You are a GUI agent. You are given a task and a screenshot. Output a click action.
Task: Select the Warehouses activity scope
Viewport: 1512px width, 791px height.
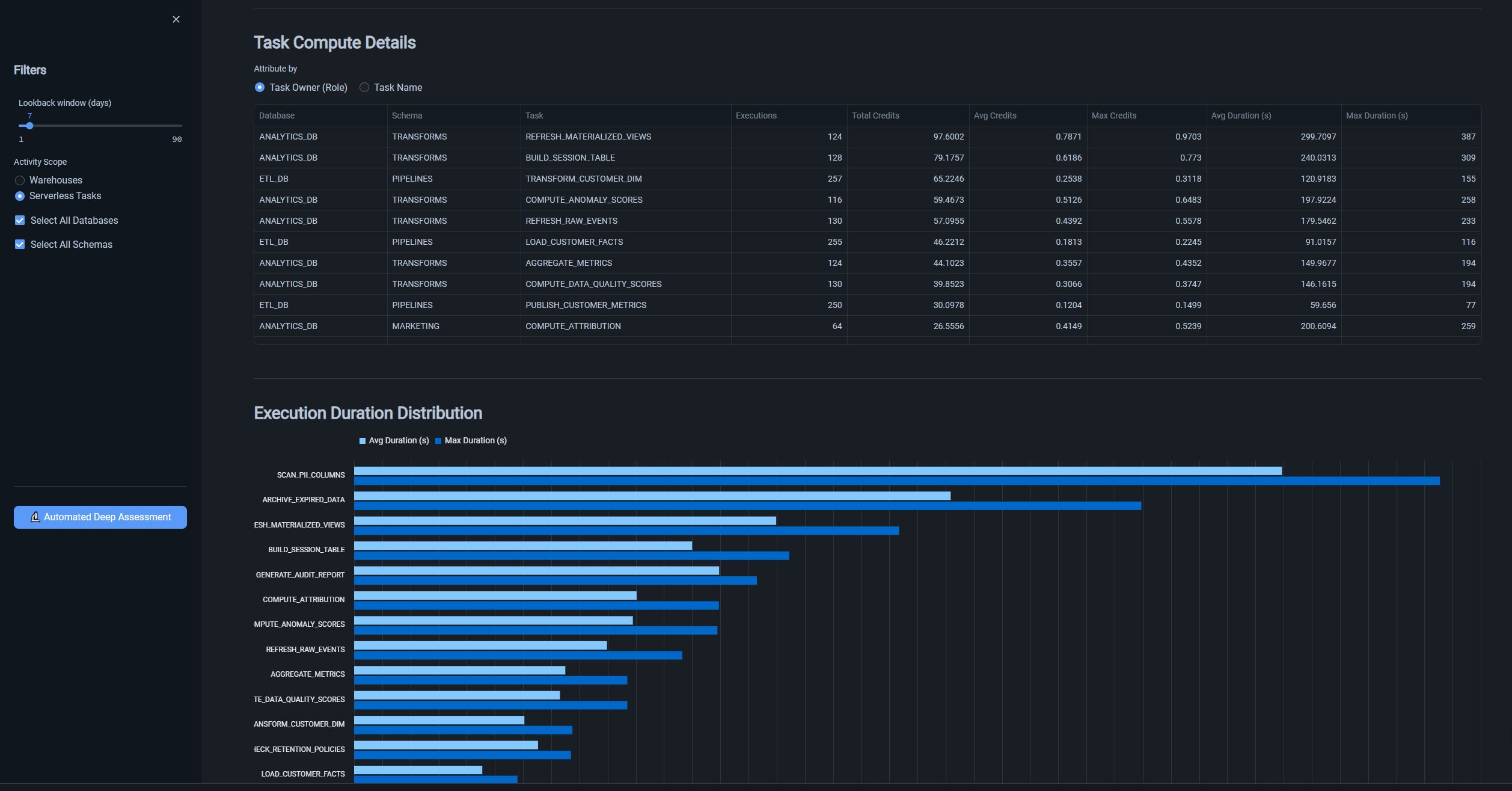[20, 180]
